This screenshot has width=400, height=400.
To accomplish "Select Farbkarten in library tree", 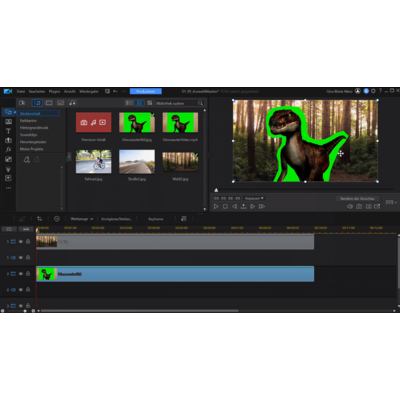I will 28,121.
